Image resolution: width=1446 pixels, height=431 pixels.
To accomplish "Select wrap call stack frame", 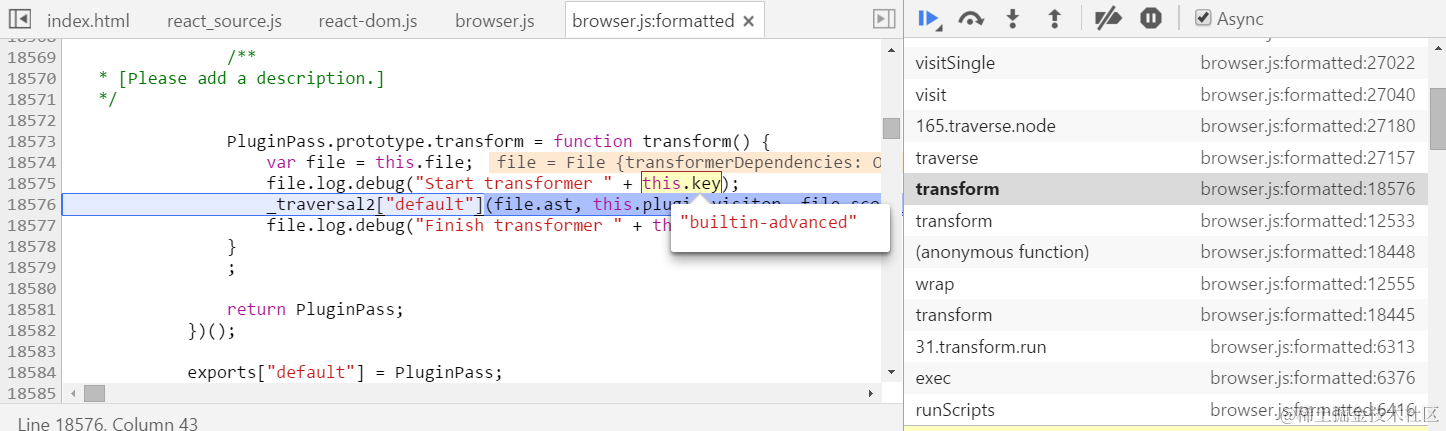I will click(x=1165, y=284).
